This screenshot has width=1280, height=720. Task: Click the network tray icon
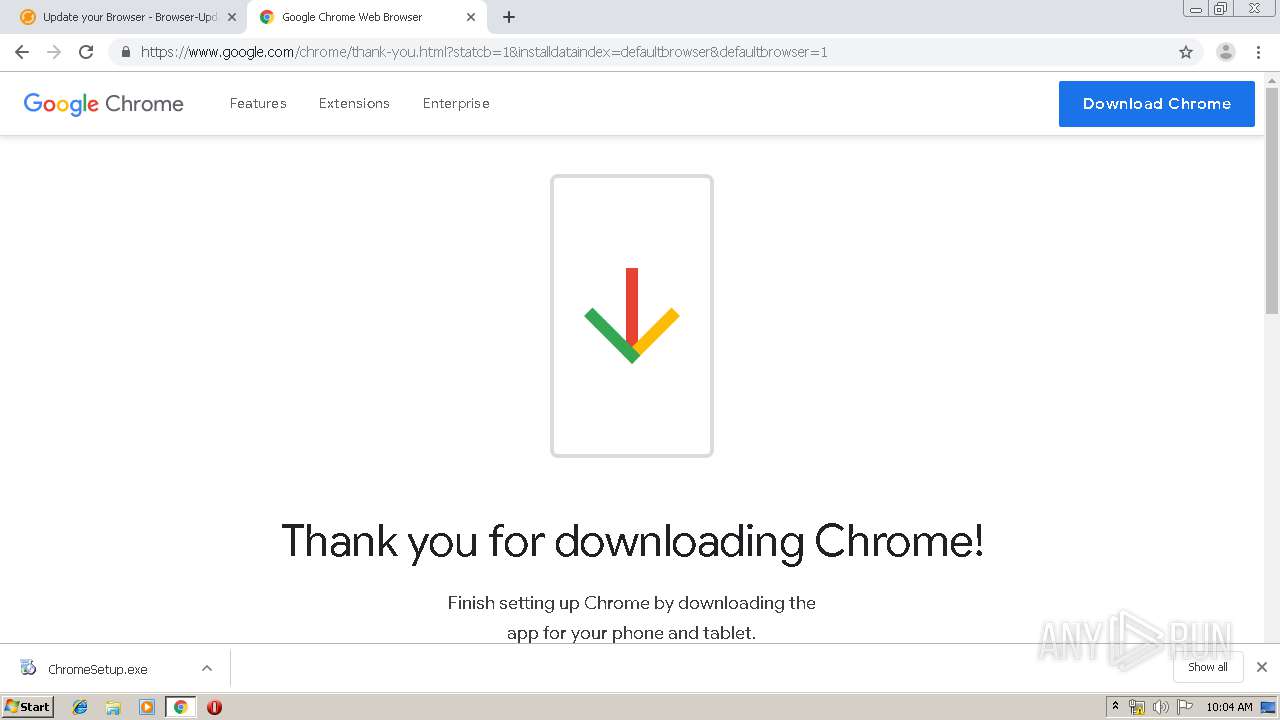pos(1137,707)
